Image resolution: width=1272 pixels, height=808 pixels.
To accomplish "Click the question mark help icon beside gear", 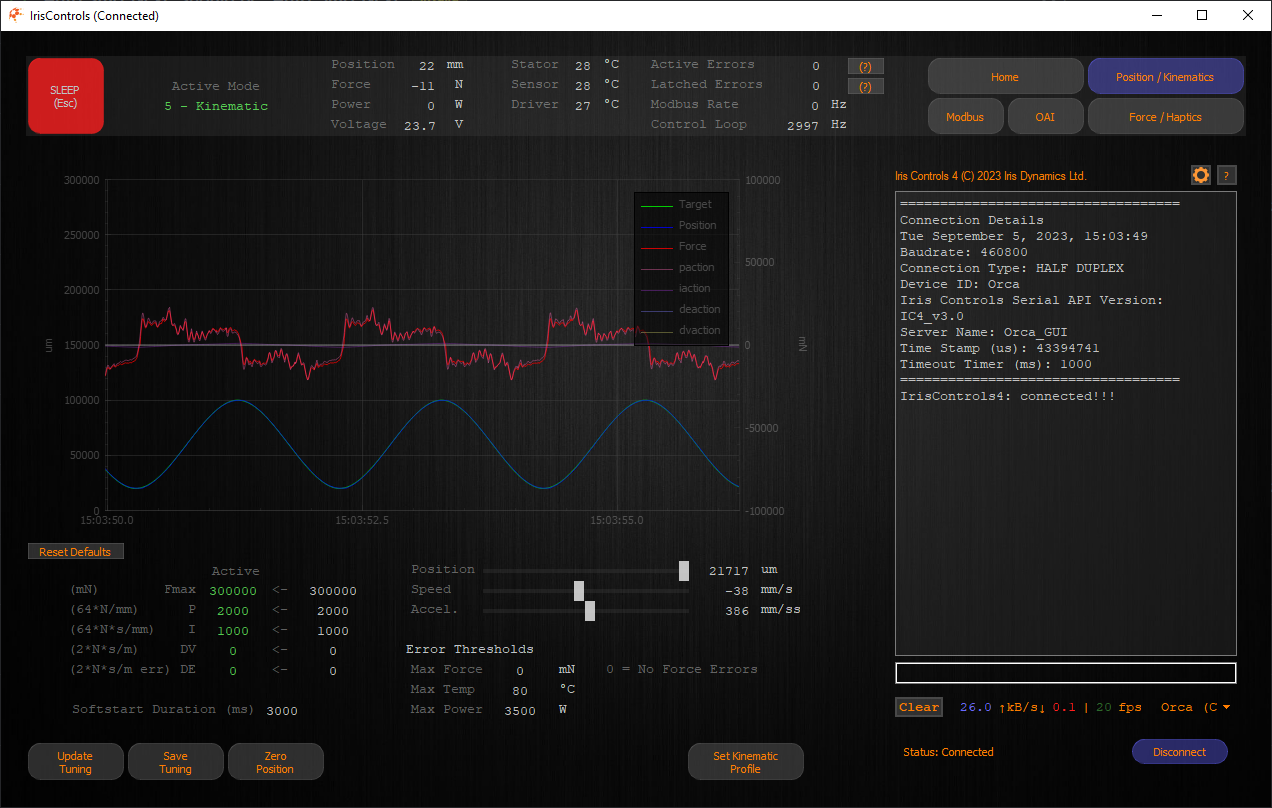I will 1228,175.
